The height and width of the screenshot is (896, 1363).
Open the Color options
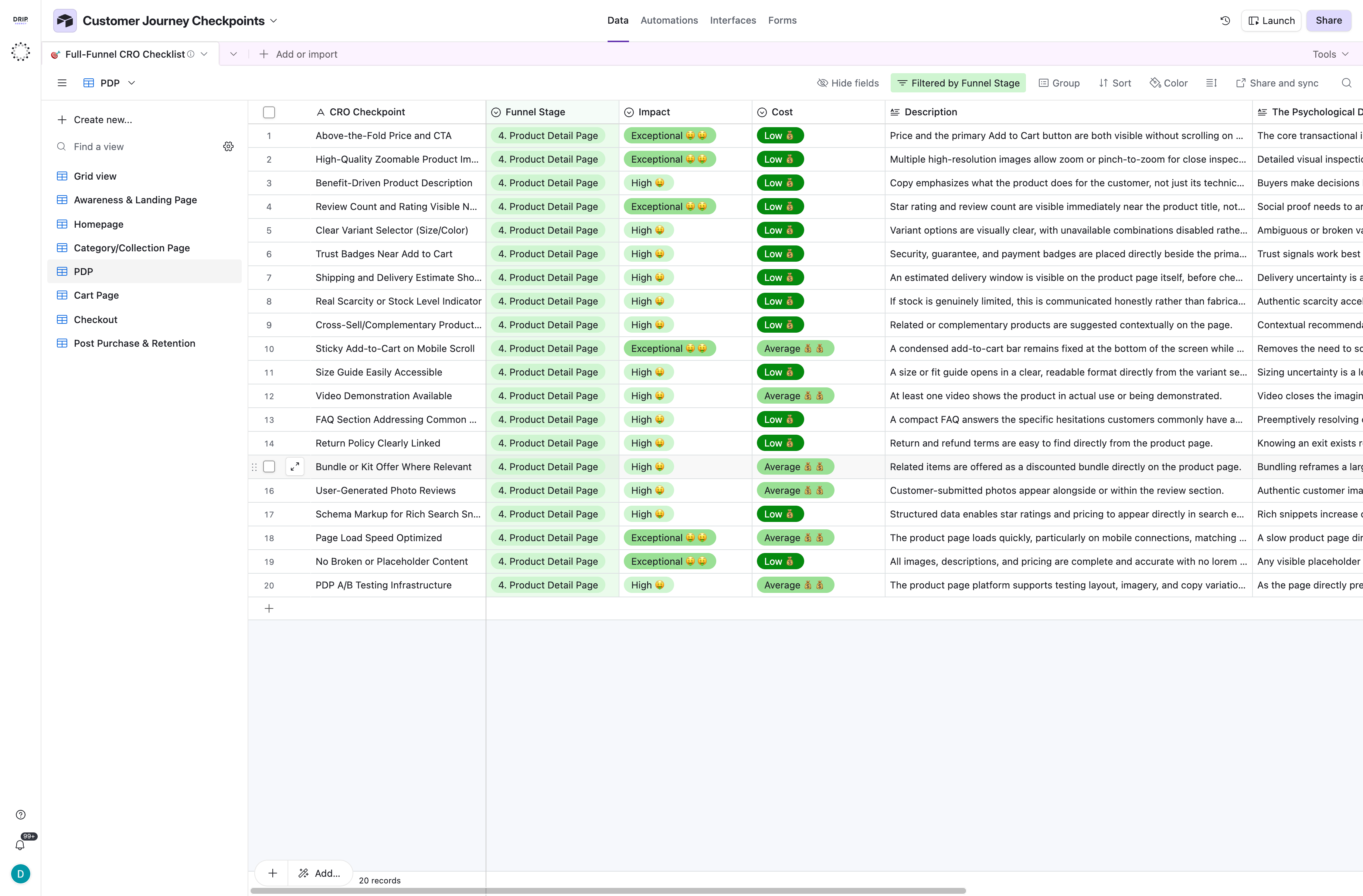click(x=1168, y=83)
